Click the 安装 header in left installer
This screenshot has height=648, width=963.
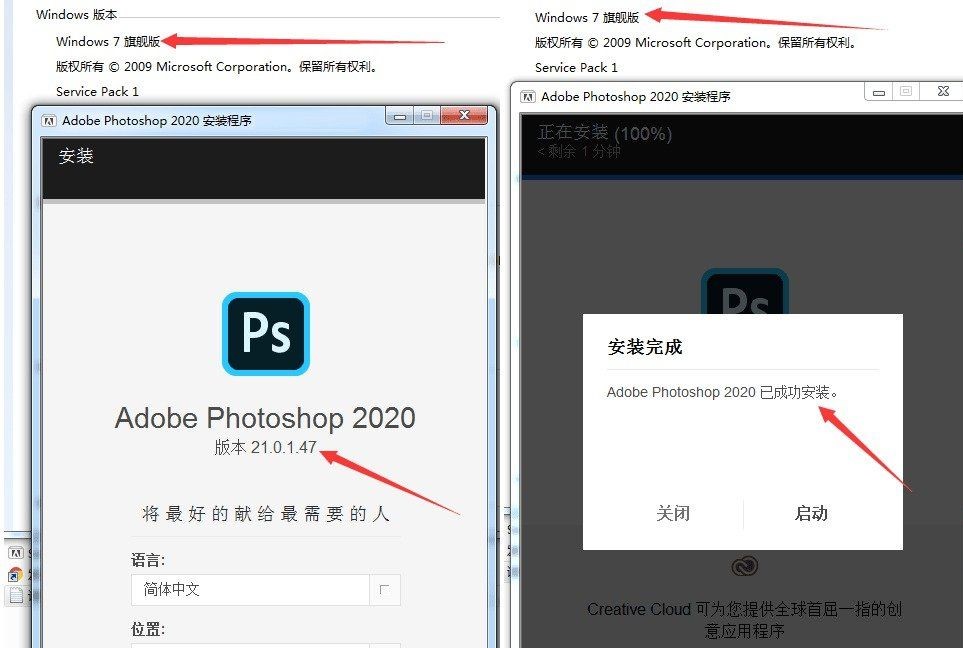pos(76,156)
